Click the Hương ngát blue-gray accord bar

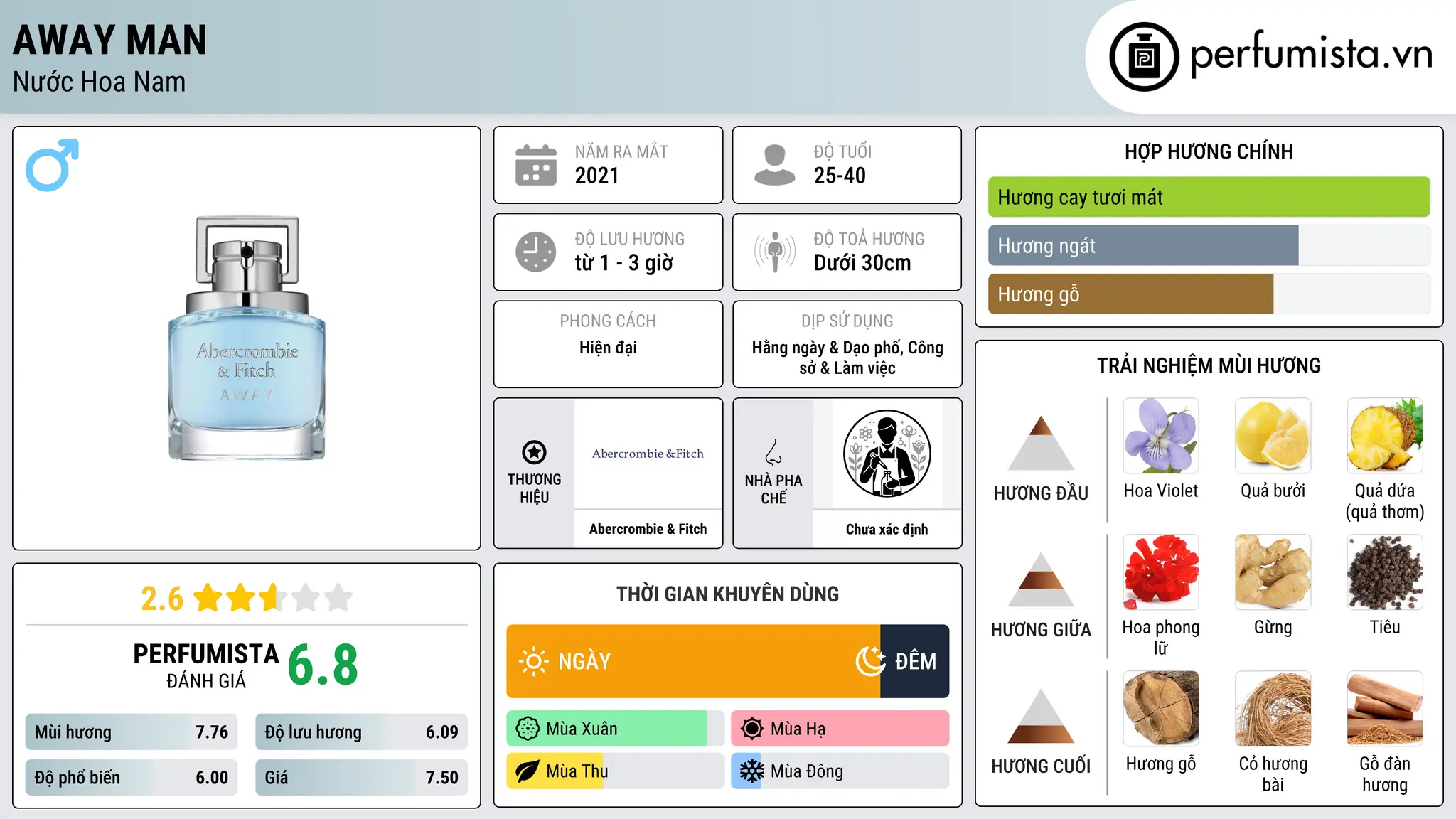1143,245
